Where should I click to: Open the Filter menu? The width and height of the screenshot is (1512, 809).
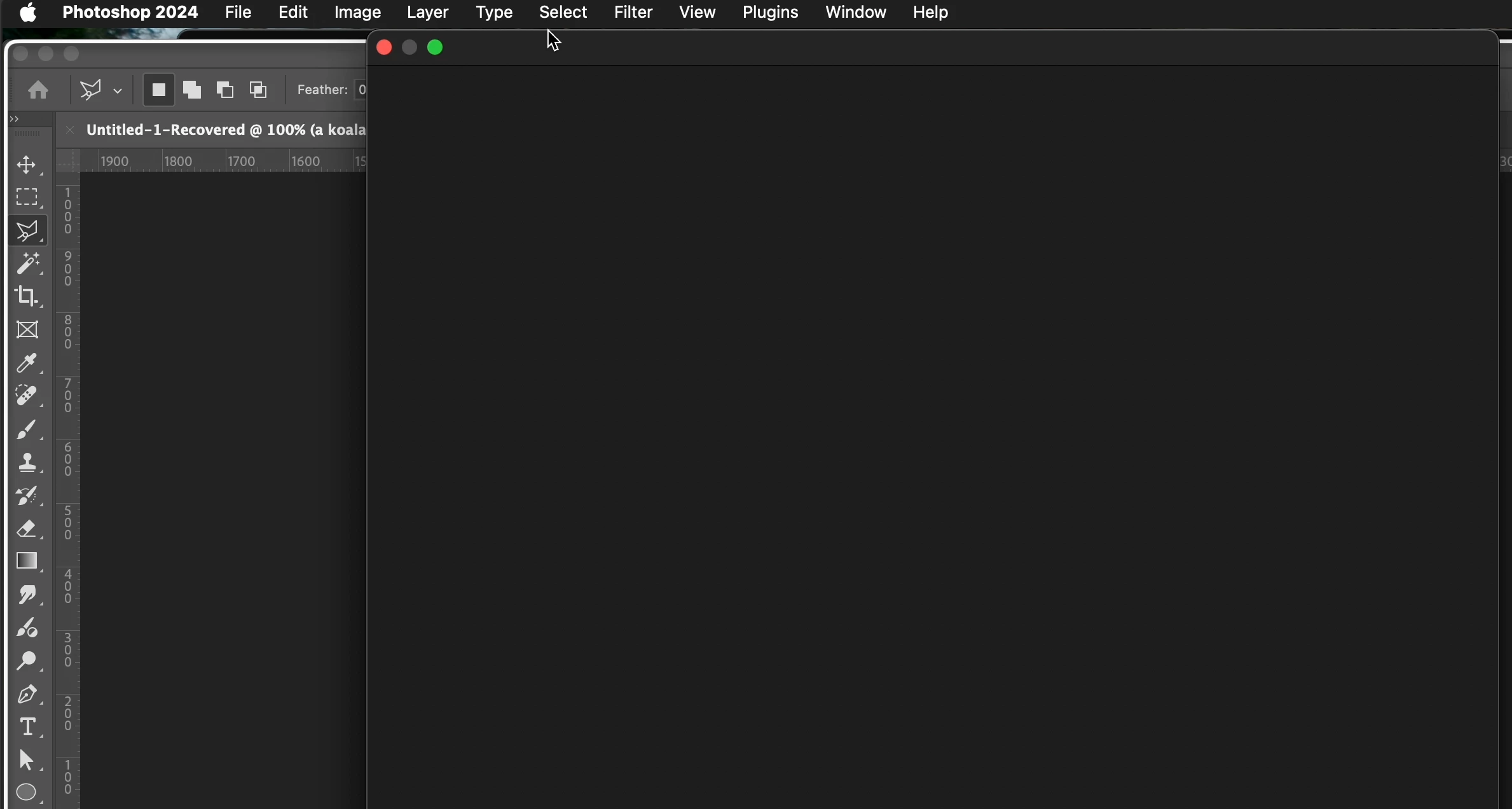(x=633, y=13)
